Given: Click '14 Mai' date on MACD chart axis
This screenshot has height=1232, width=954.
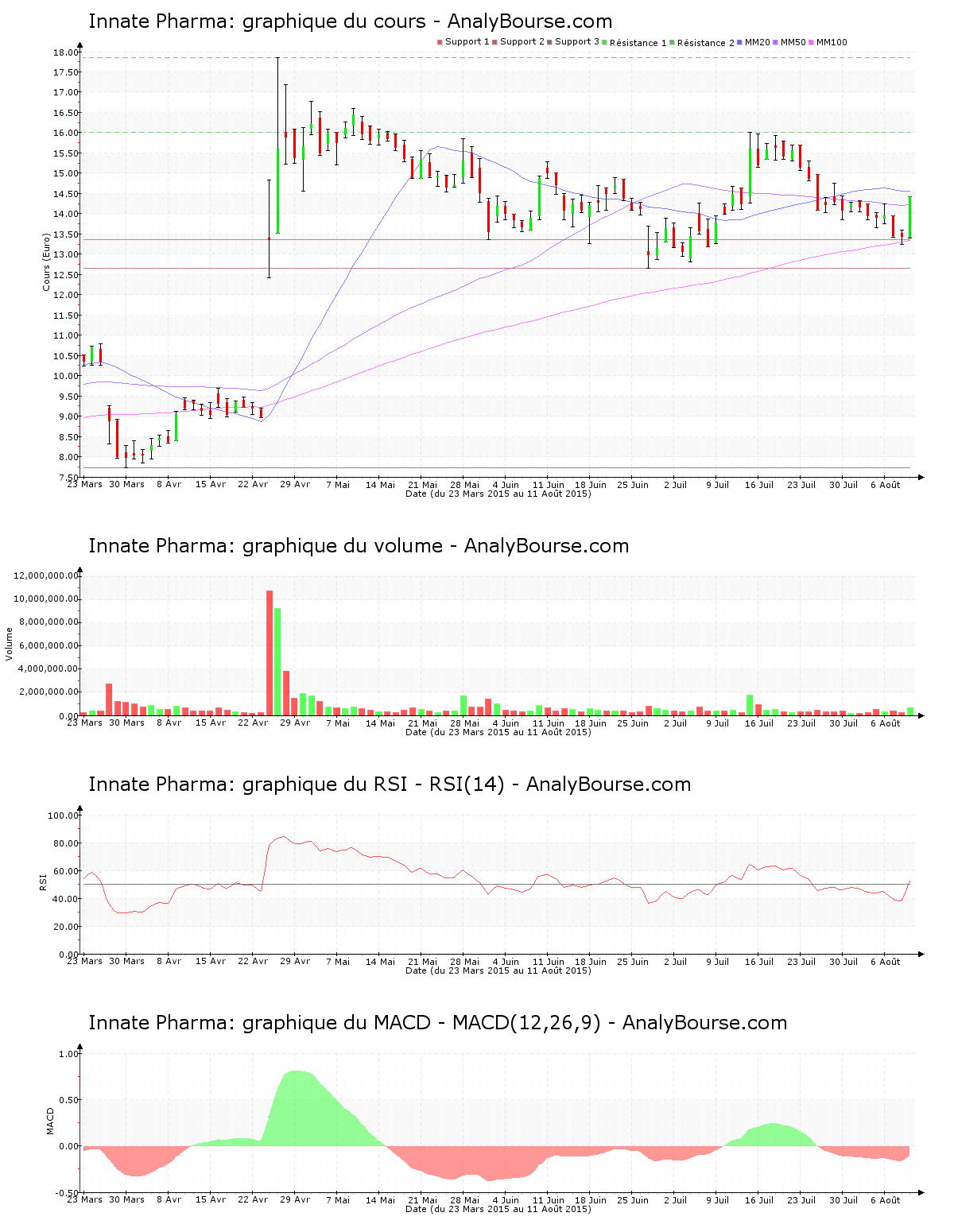Looking at the screenshot, I should (381, 1199).
